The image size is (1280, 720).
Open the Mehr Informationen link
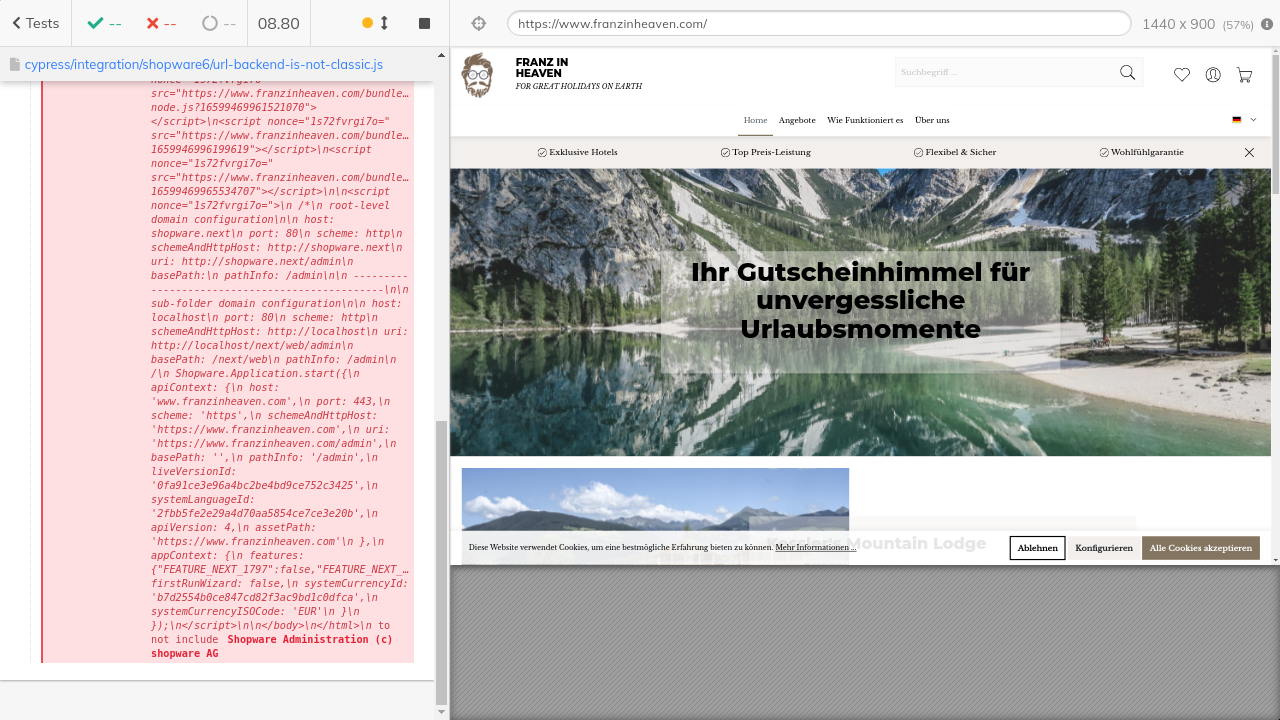(x=815, y=548)
